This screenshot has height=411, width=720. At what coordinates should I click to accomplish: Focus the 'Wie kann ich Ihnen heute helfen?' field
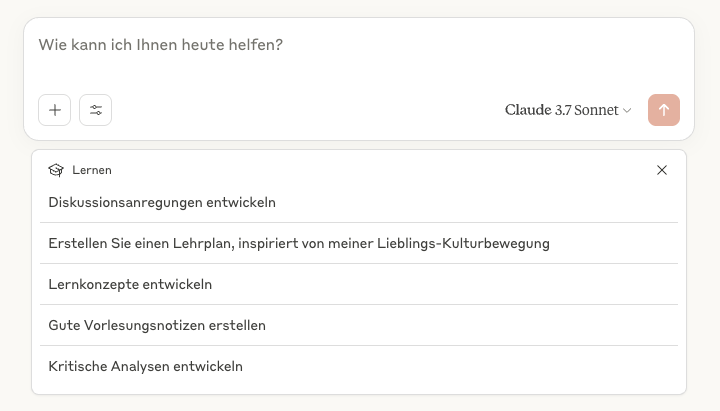tap(300, 46)
